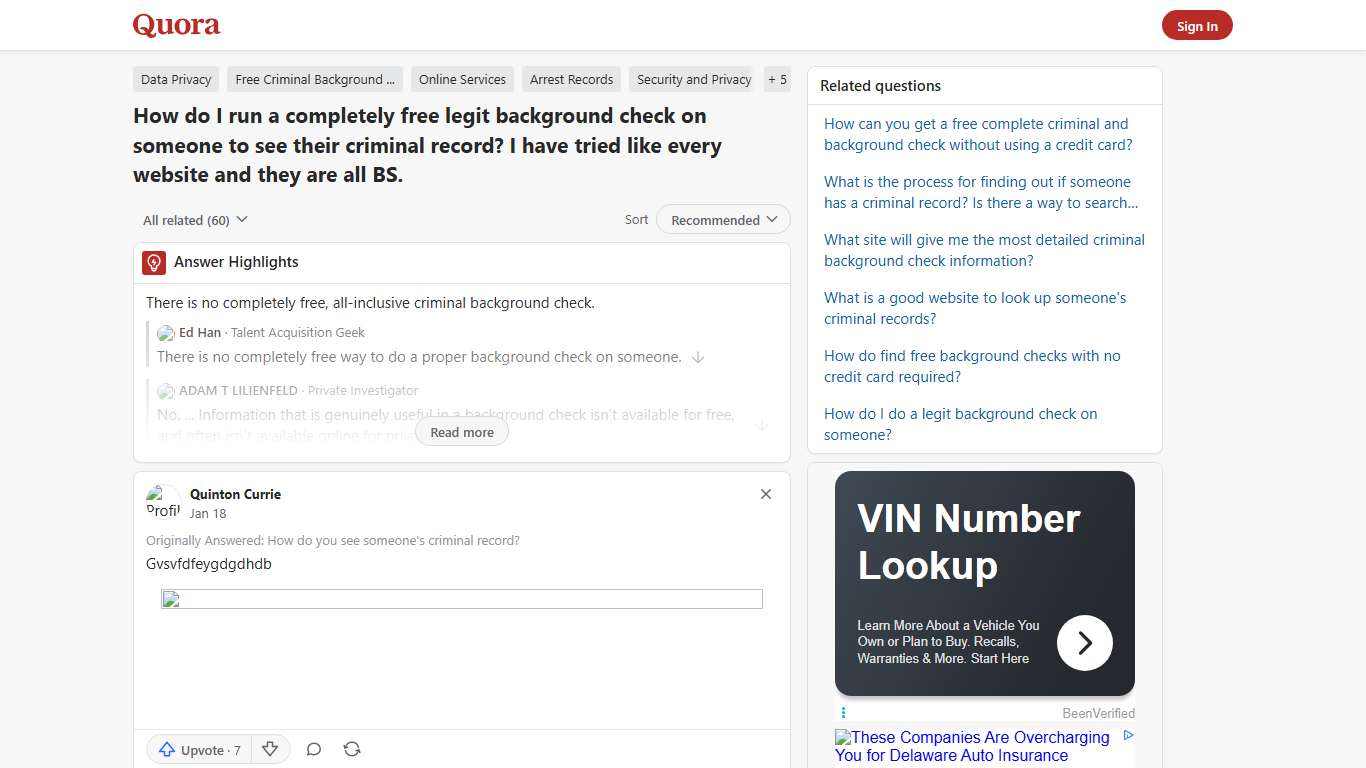
Task: Downvote Quinton Currie's answer
Action: (270, 749)
